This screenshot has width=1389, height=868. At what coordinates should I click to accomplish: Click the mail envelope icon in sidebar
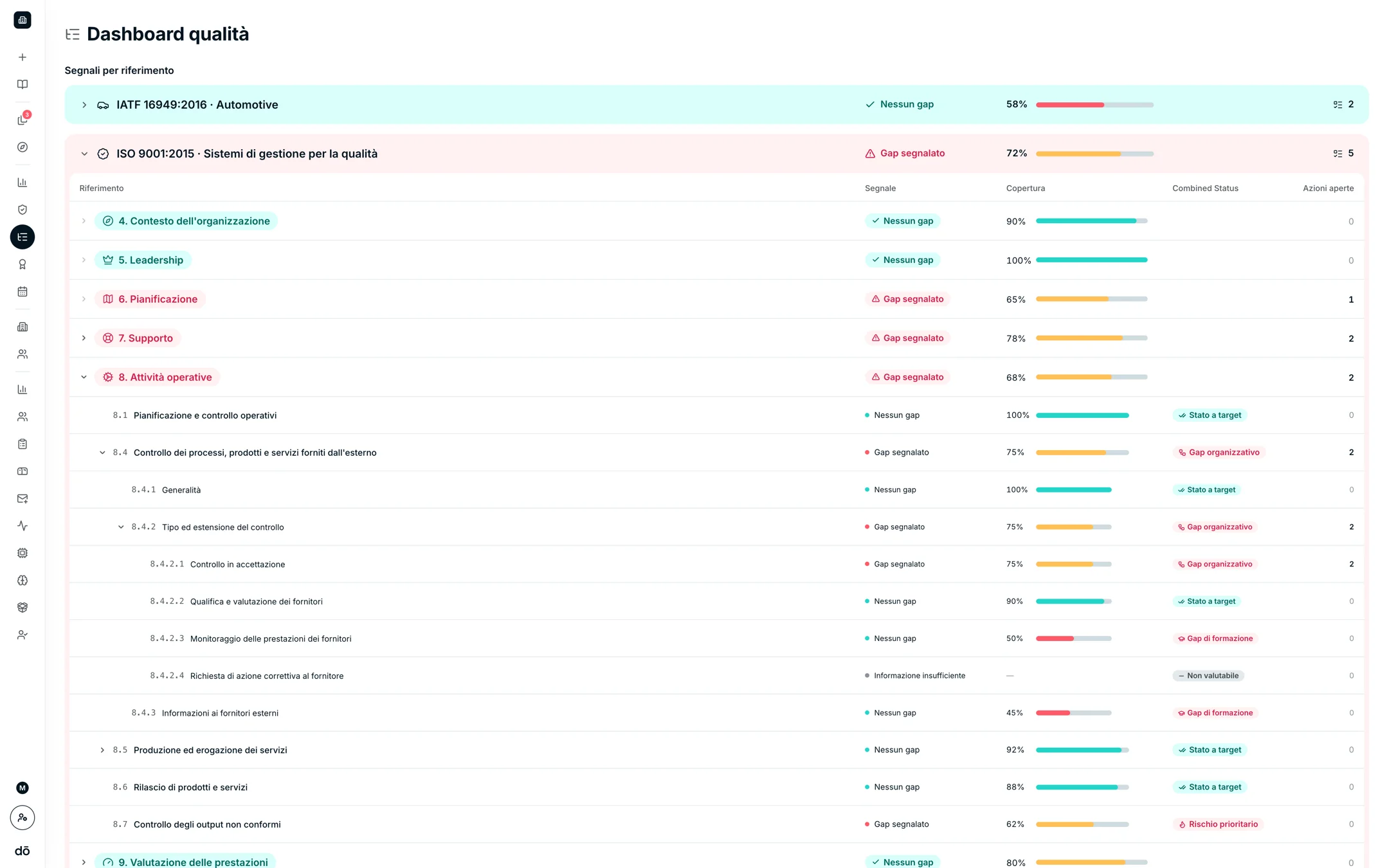23,498
